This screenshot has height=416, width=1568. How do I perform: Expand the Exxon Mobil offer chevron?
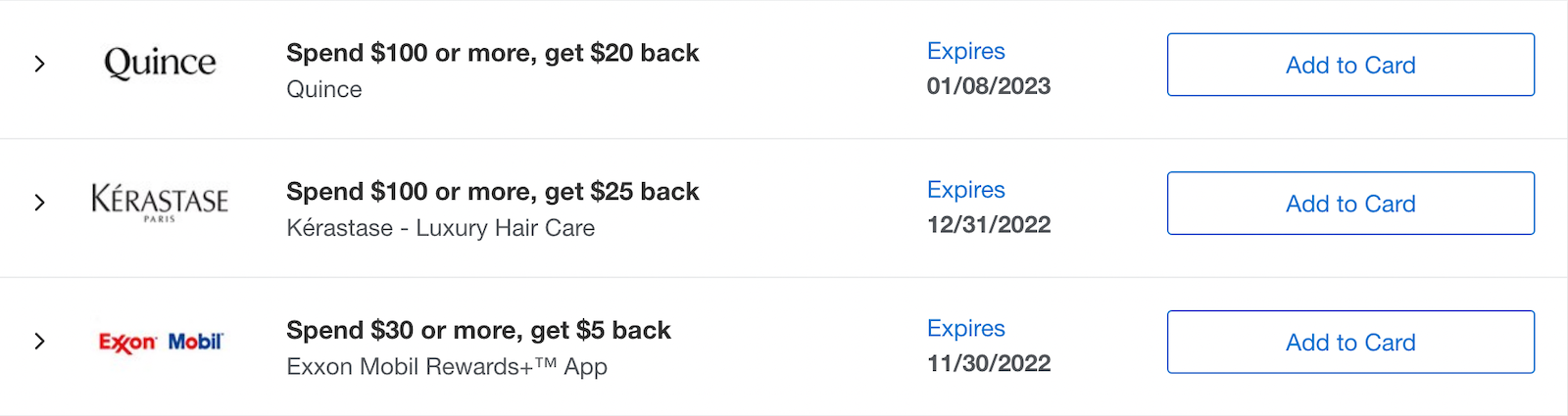pyautogui.click(x=39, y=342)
